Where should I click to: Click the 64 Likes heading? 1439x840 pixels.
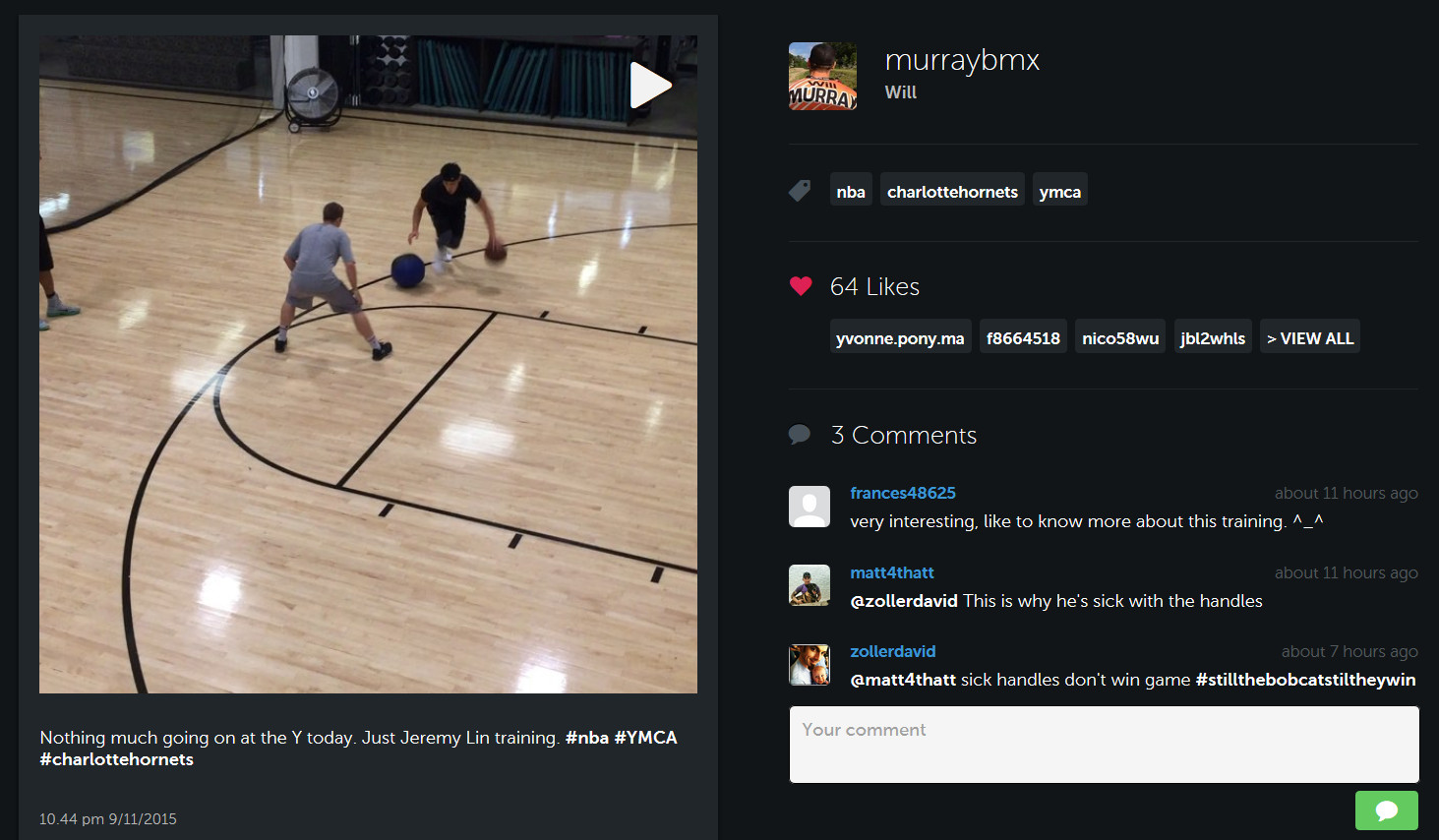point(874,286)
